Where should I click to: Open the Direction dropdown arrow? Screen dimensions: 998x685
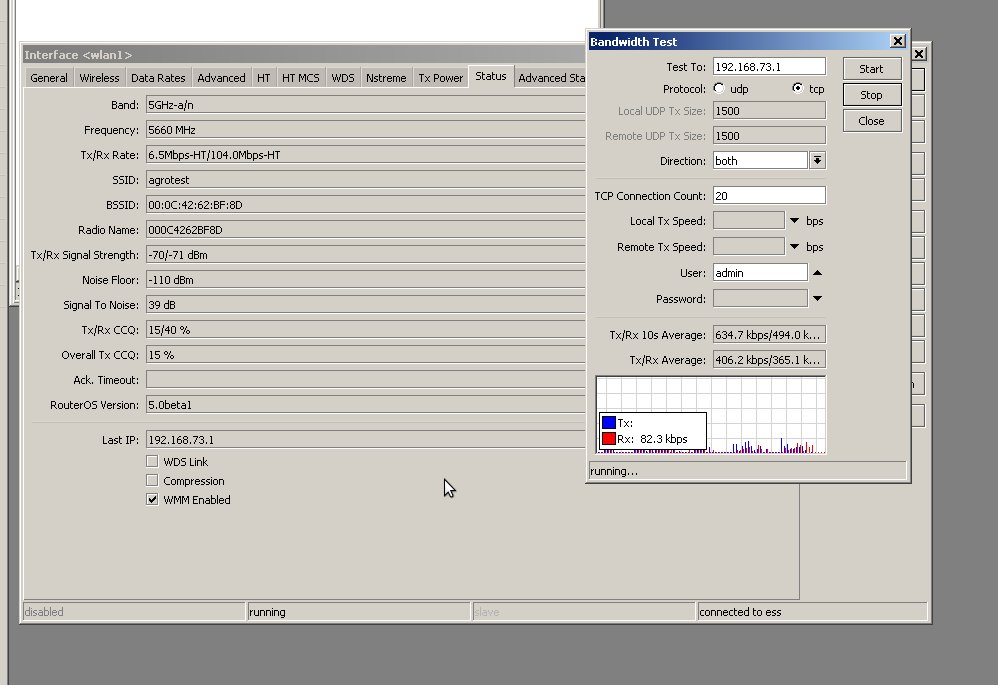817,161
